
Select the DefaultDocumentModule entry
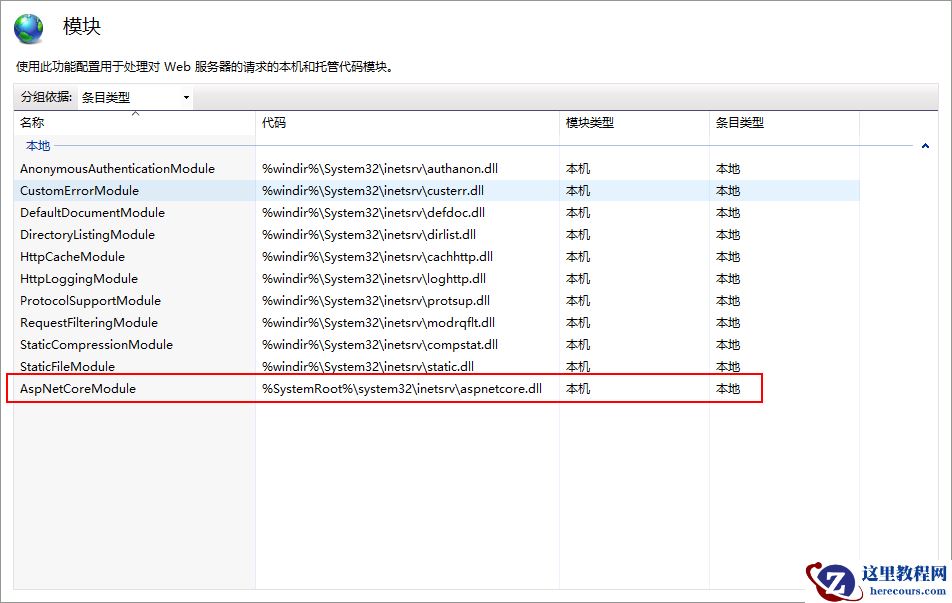(x=93, y=212)
